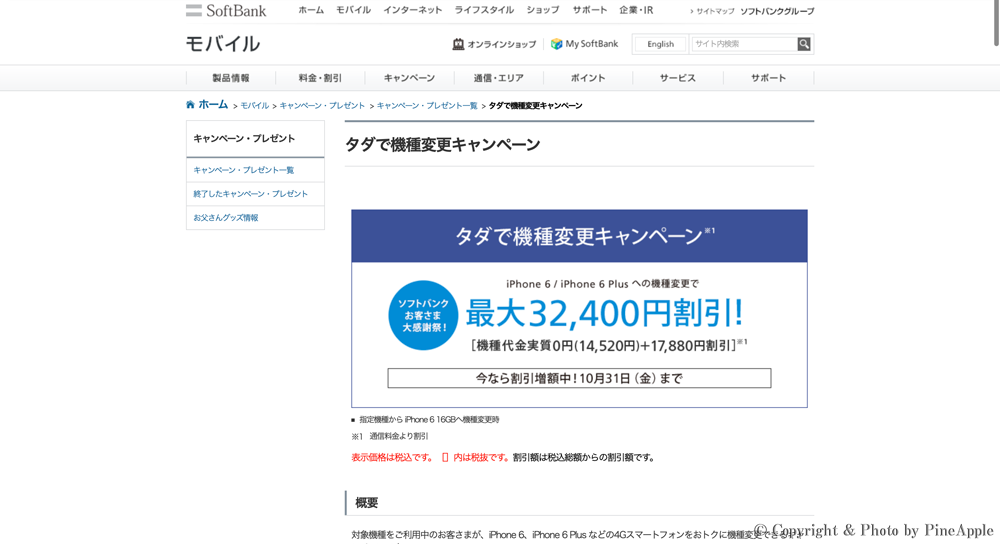The image size is (1000, 544).
Task: Select the キャンペーン navigation tab
Action: tap(409, 78)
